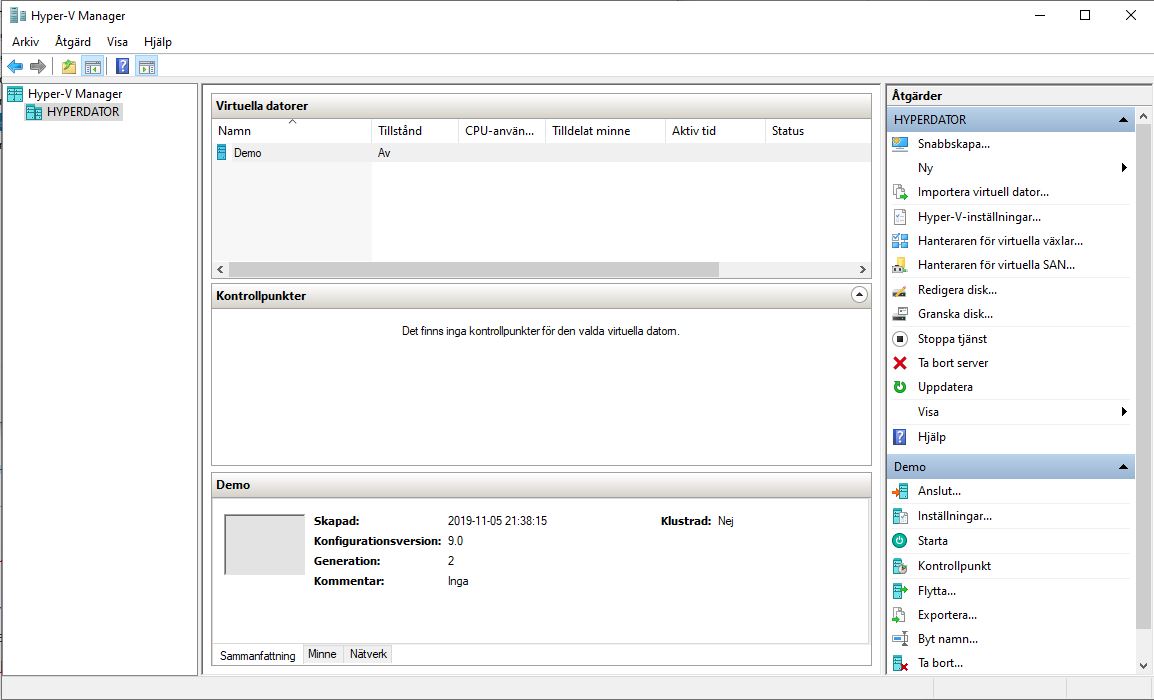Click the blue Help toolbar icon
The image size is (1154, 700).
coord(122,66)
